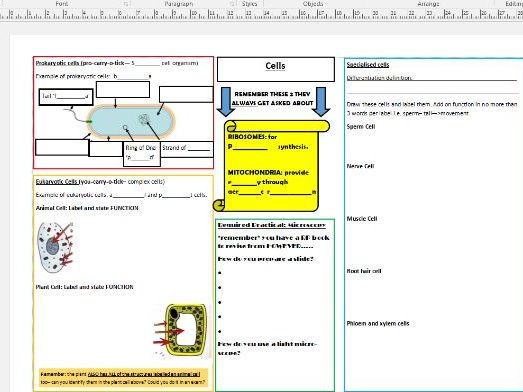This screenshot has height=392, width=523.
Task: Click the 'Ring of DNA' label box
Action: coord(142,154)
